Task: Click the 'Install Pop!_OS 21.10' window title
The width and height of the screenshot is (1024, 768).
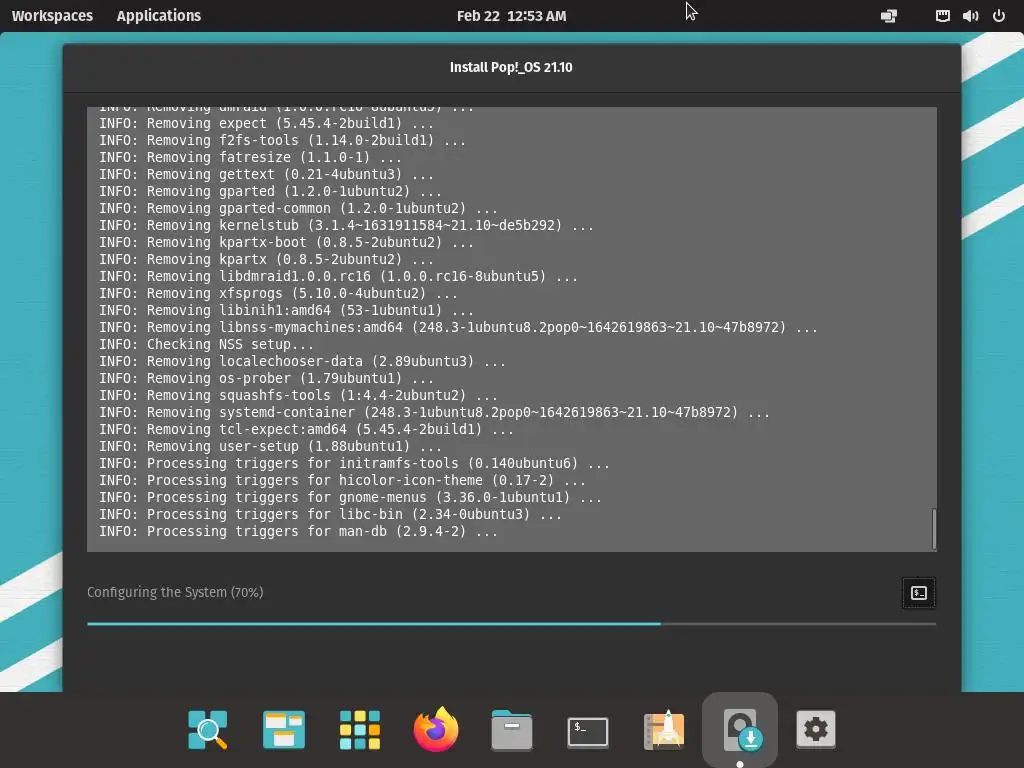Action: [511, 67]
